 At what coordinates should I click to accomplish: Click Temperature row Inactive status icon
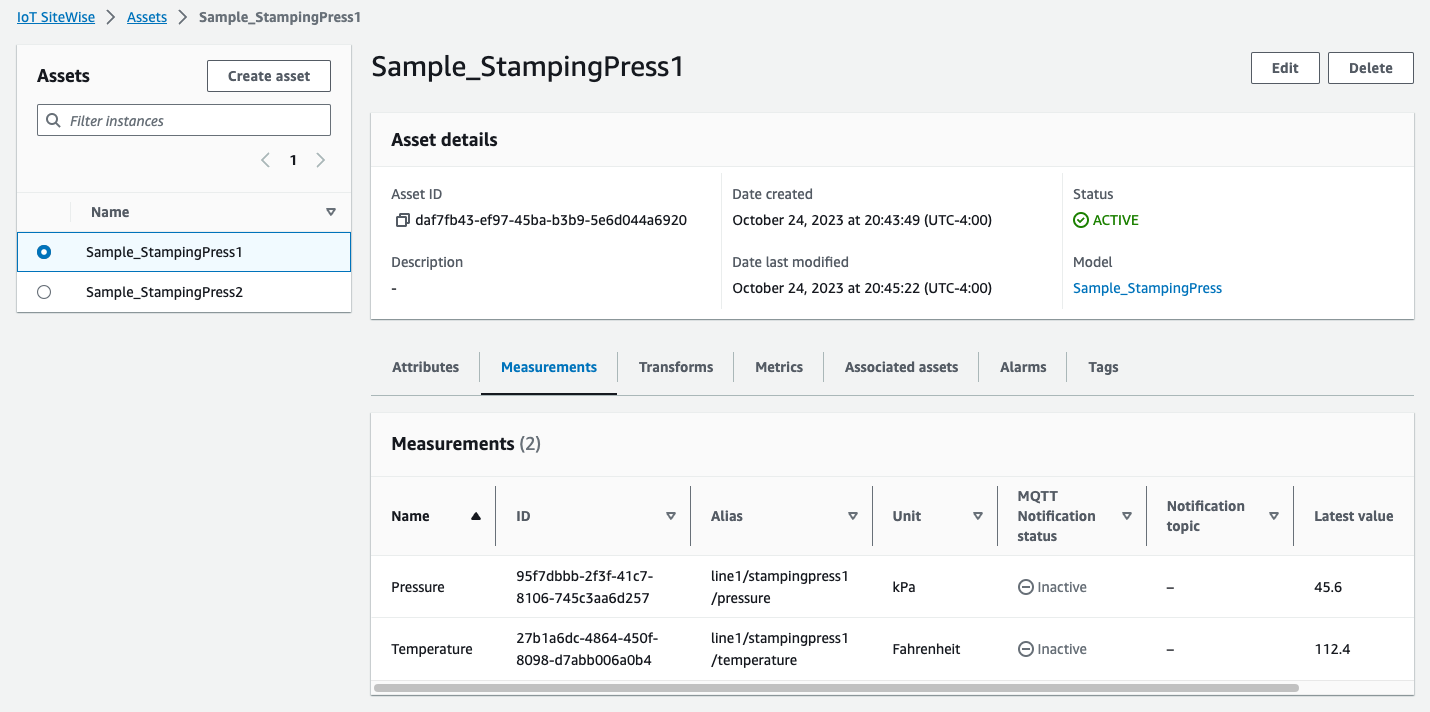click(1025, 649)
